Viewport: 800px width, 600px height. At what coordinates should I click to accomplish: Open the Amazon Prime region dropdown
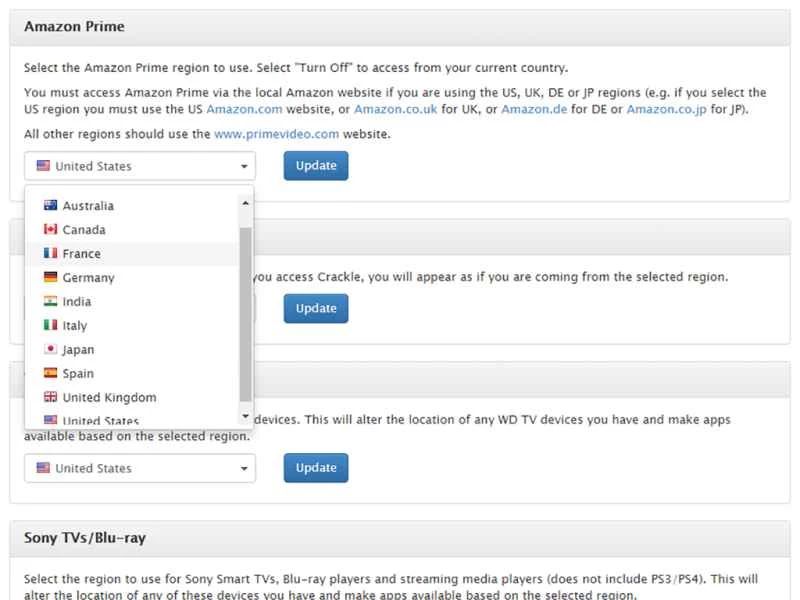tap(140, 166)
